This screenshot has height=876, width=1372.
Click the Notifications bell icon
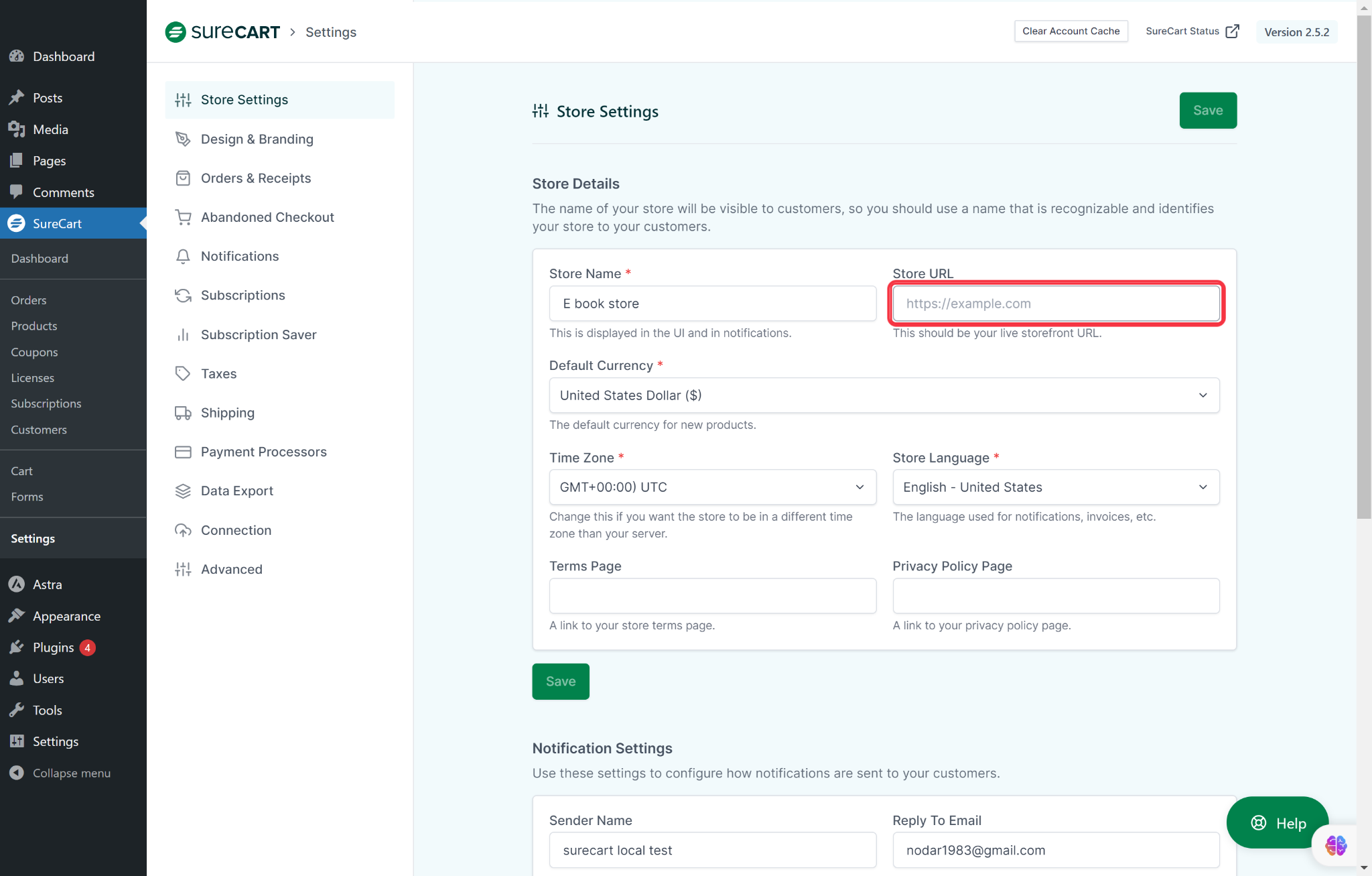point(183,257)
